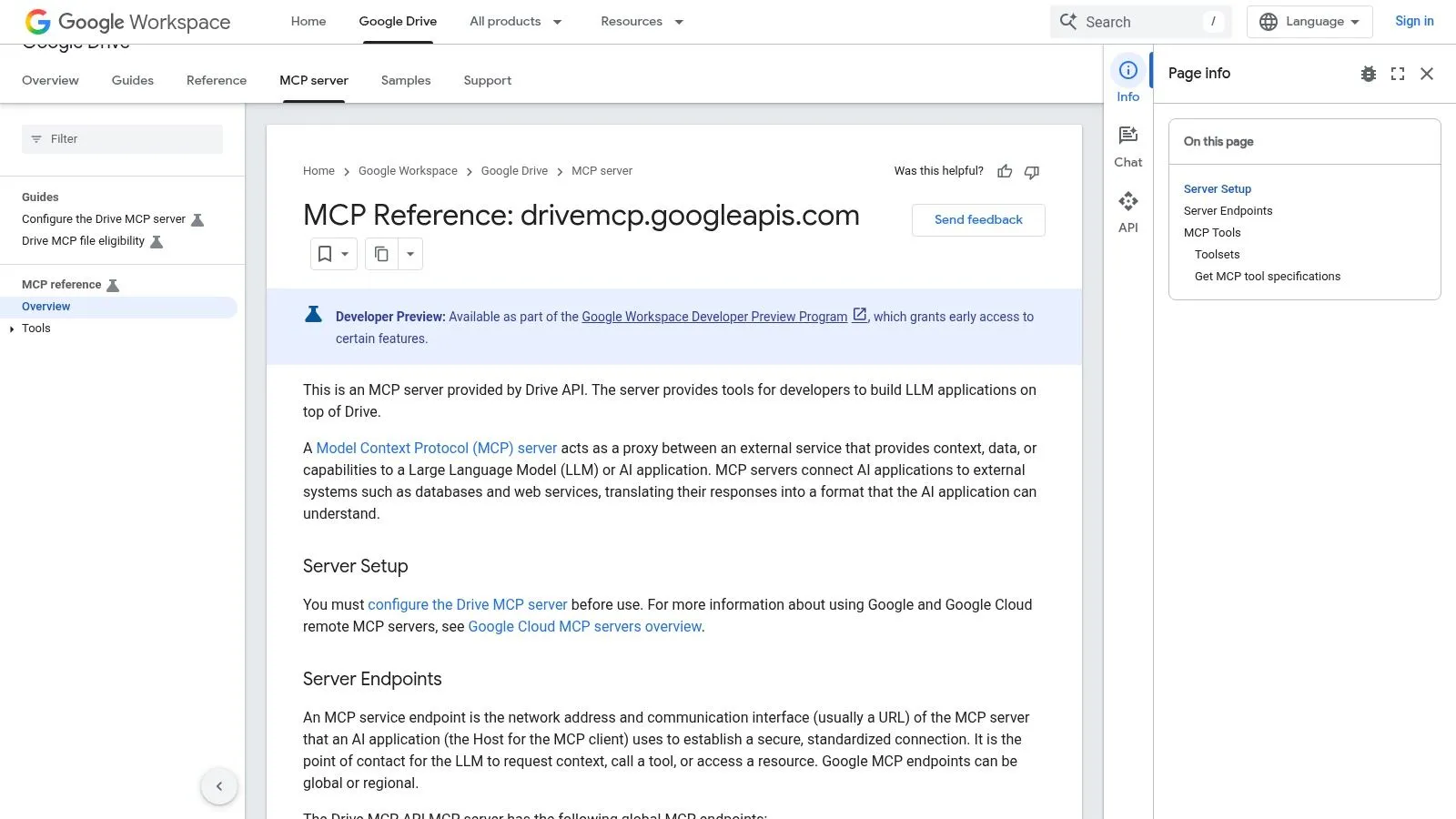Switch to the Samples tab
The width and height of the screenshot is (1456, 819).
(x=406, y=80)
